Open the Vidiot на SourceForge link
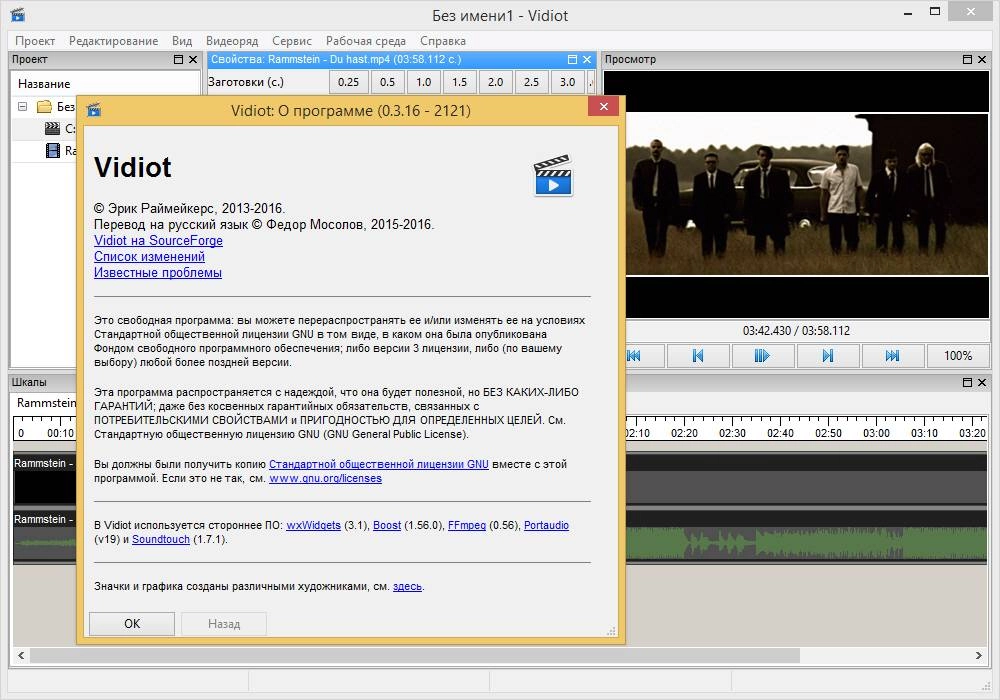The image size is (1000, 700). point(158,240)
